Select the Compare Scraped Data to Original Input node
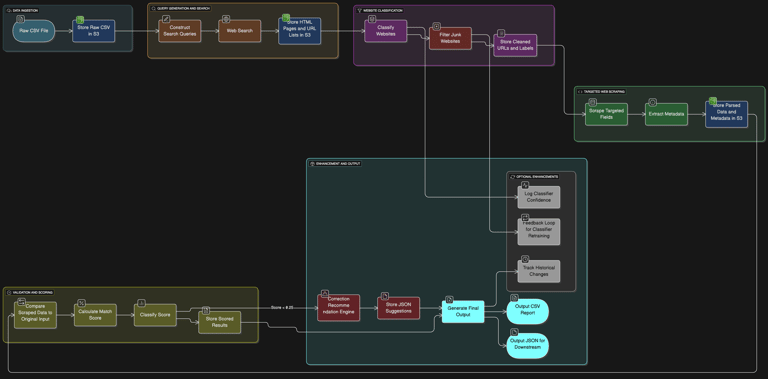Image resolution: width=768 pixels, height=379 pixels. (x=35, y=315)
